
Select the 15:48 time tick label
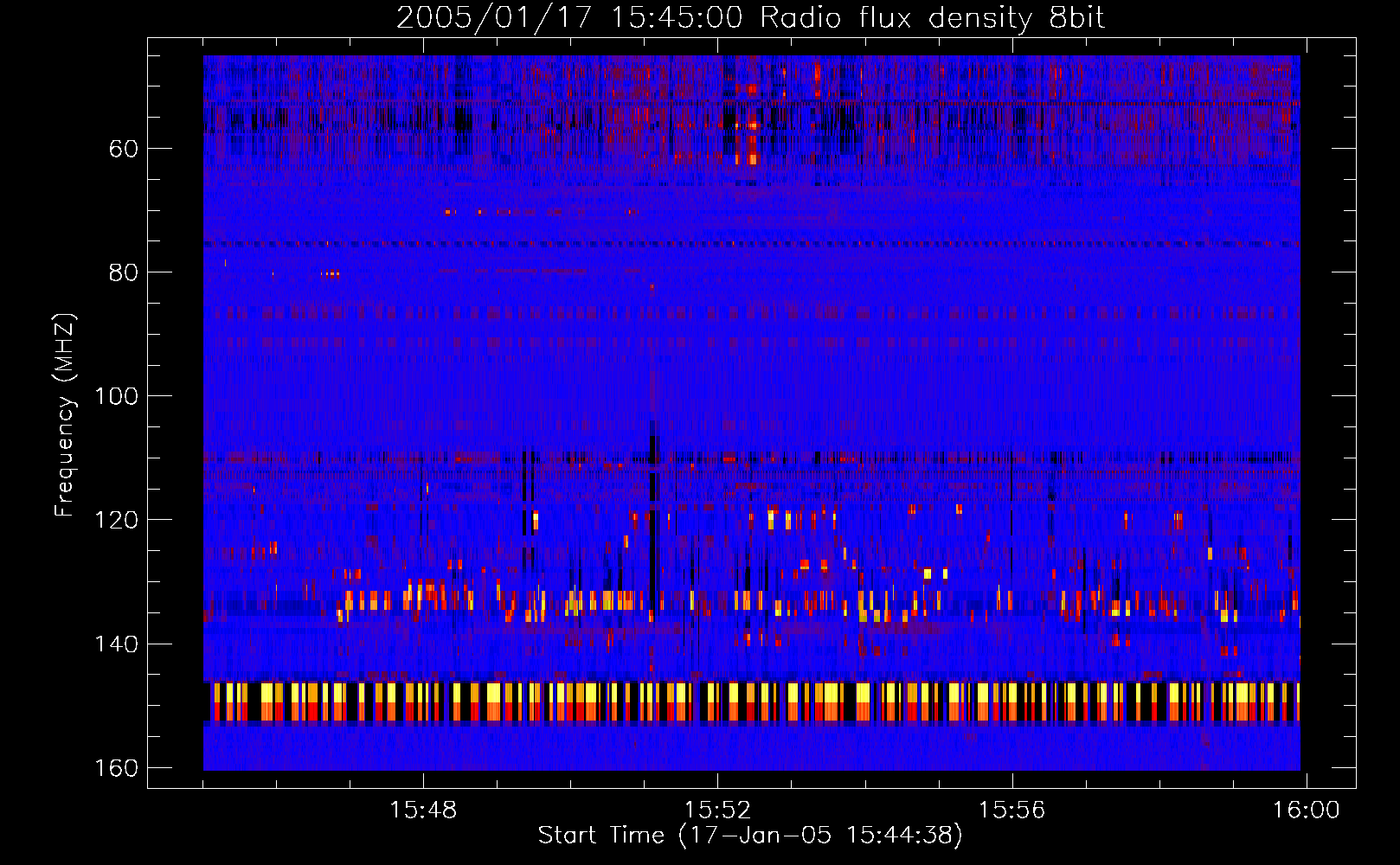click(x=423, y=811)
